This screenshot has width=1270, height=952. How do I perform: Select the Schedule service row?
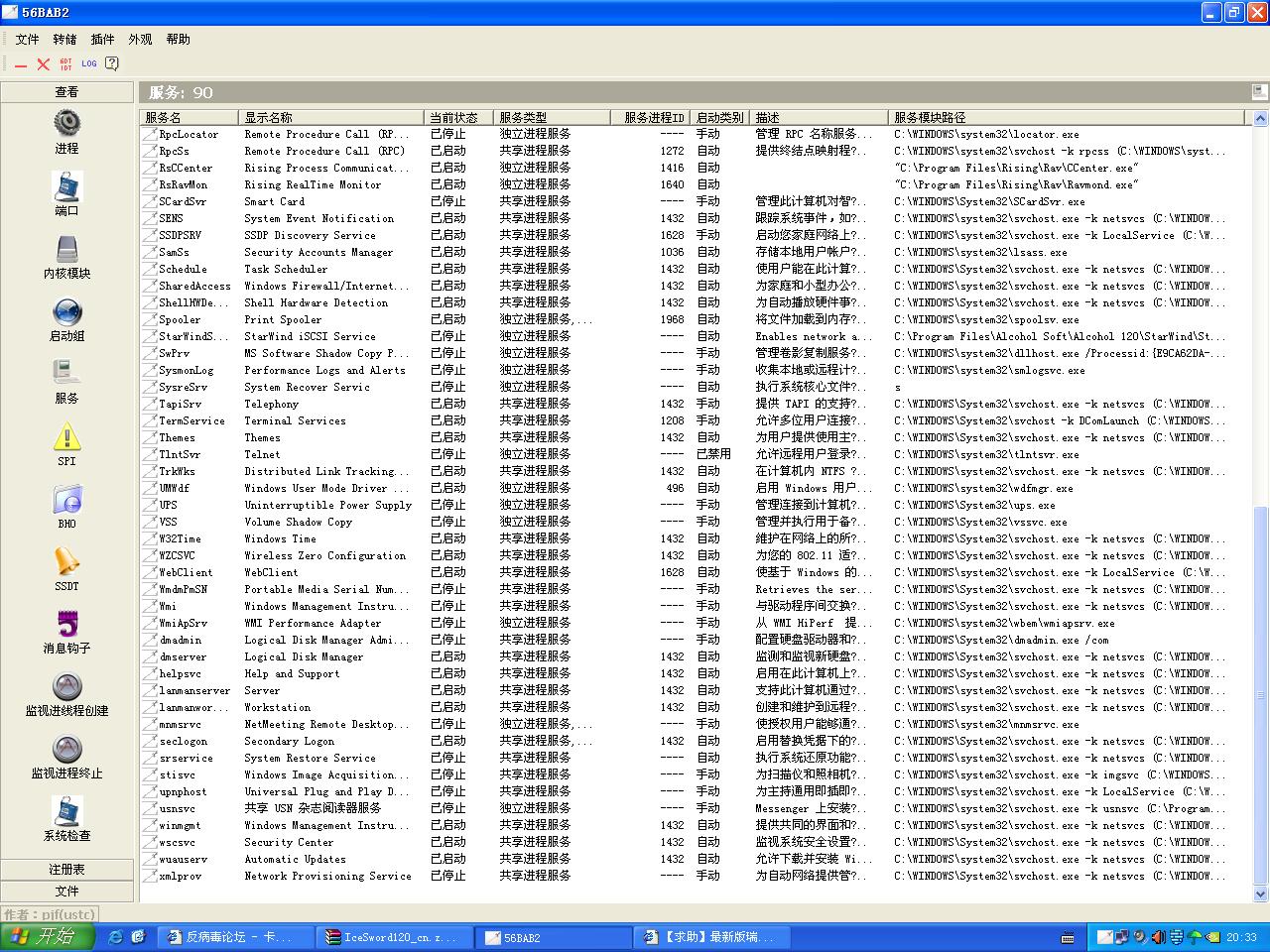coord(692,269)
